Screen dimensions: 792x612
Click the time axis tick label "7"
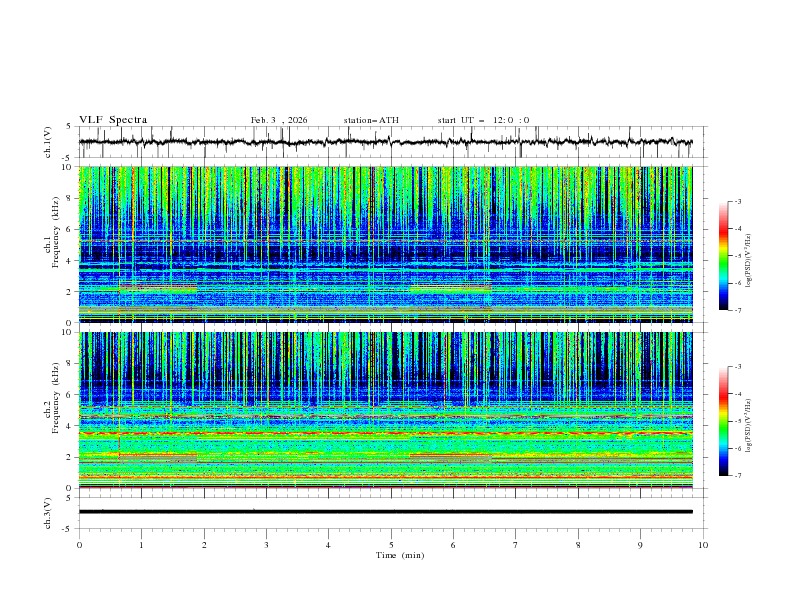516,545
